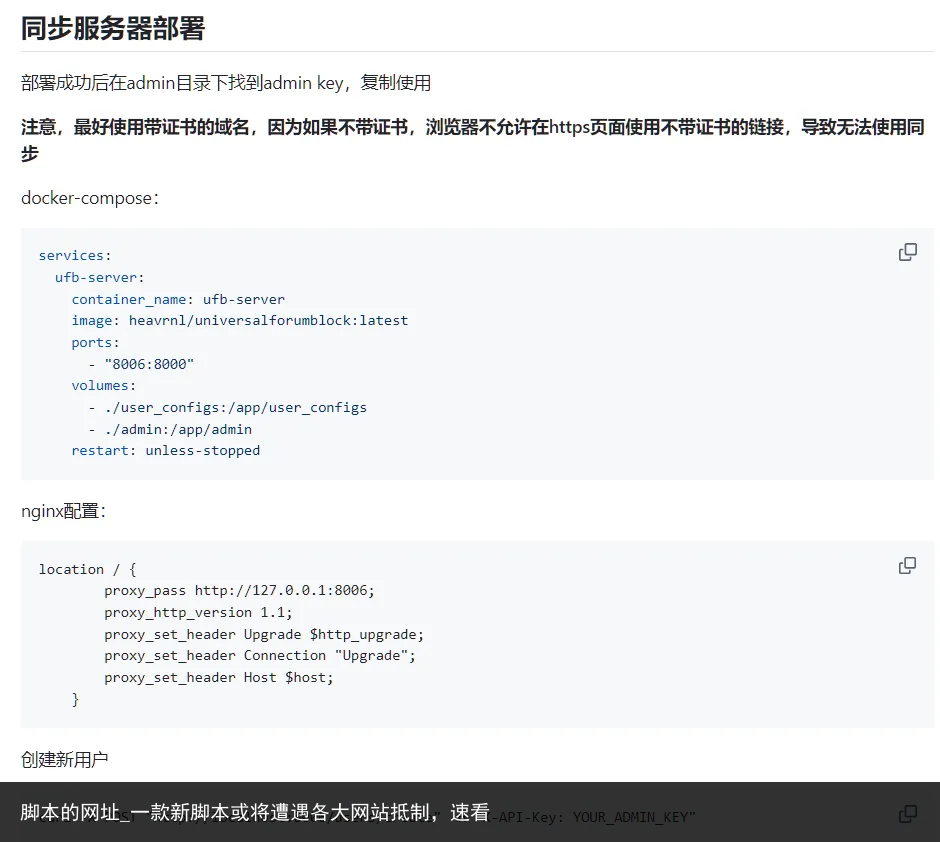940x842 pixels.
Task: Click the 创建新用户 label text
Action: [x=65, y=760]
